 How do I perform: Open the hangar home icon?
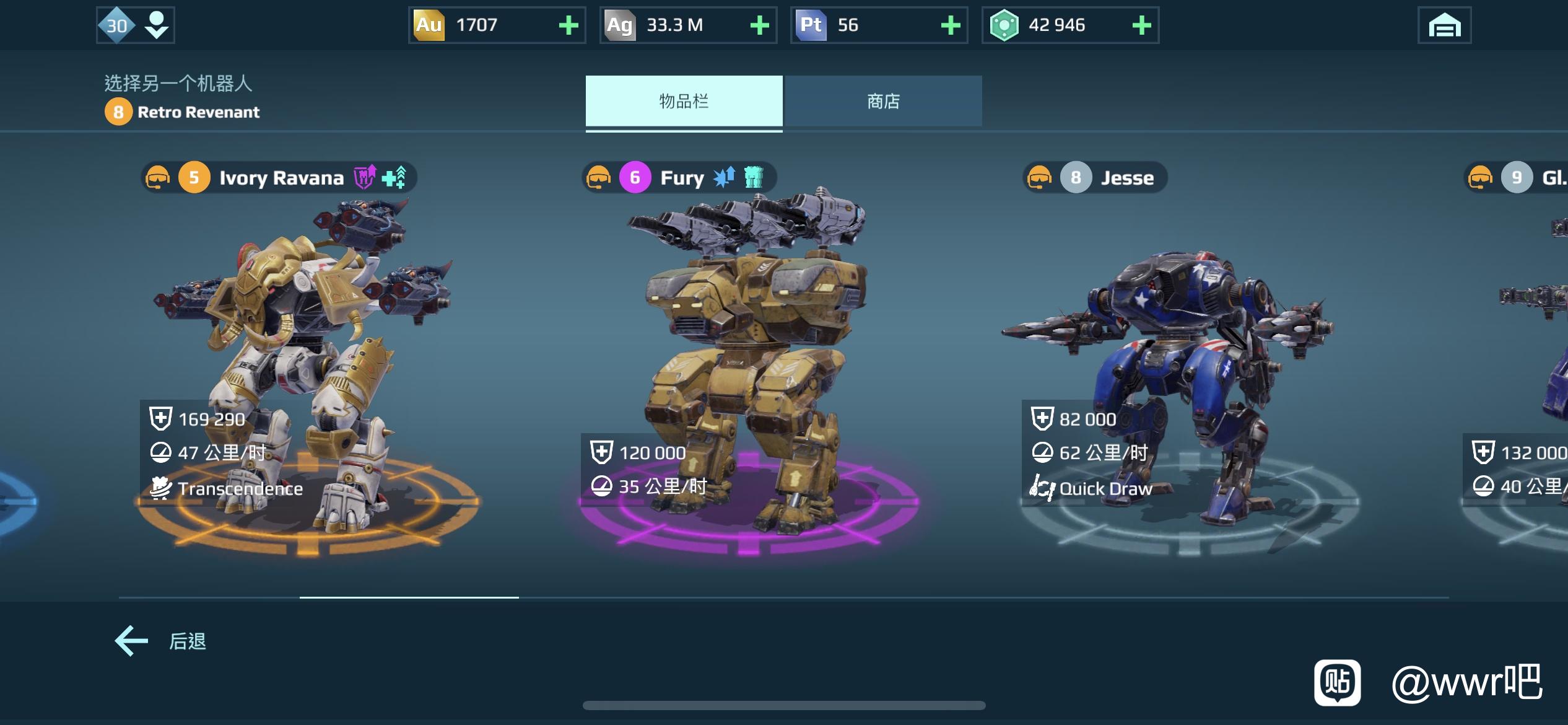(1444, 25)
